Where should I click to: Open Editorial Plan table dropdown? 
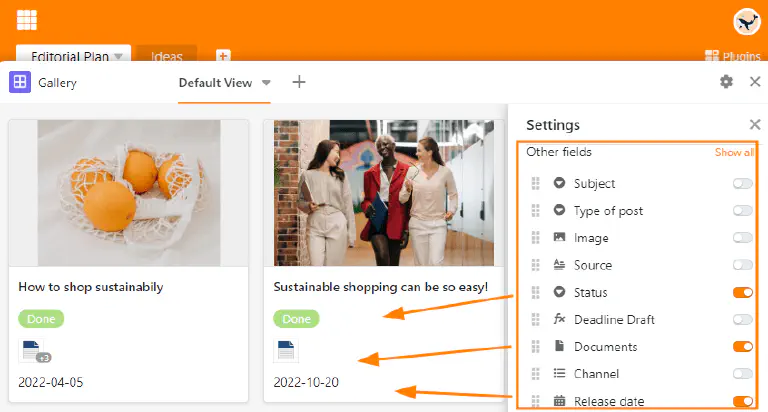(x=119, y=56)
